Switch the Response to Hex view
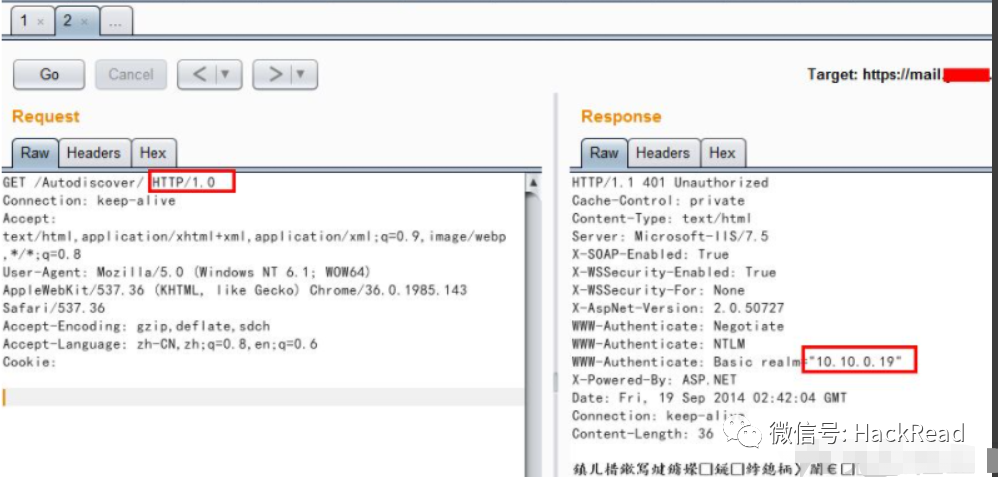 coord(722,153)
